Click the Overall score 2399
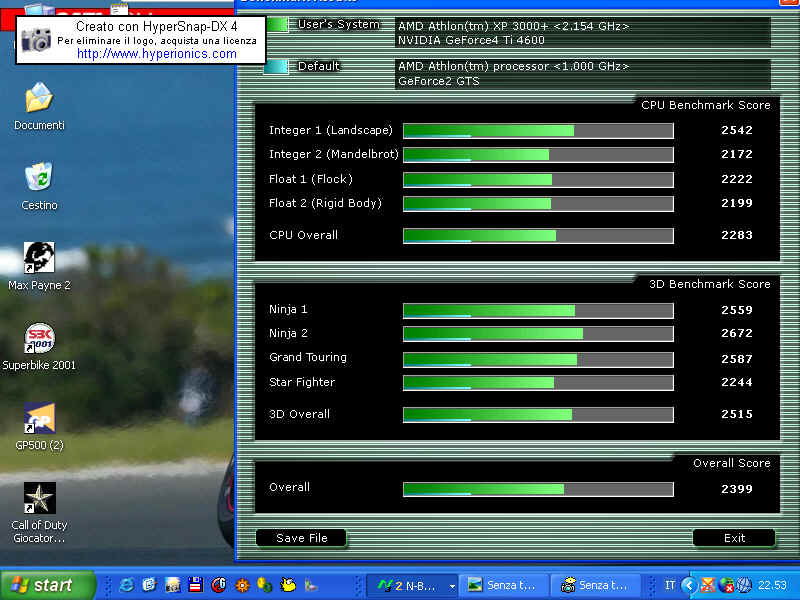 737,489
